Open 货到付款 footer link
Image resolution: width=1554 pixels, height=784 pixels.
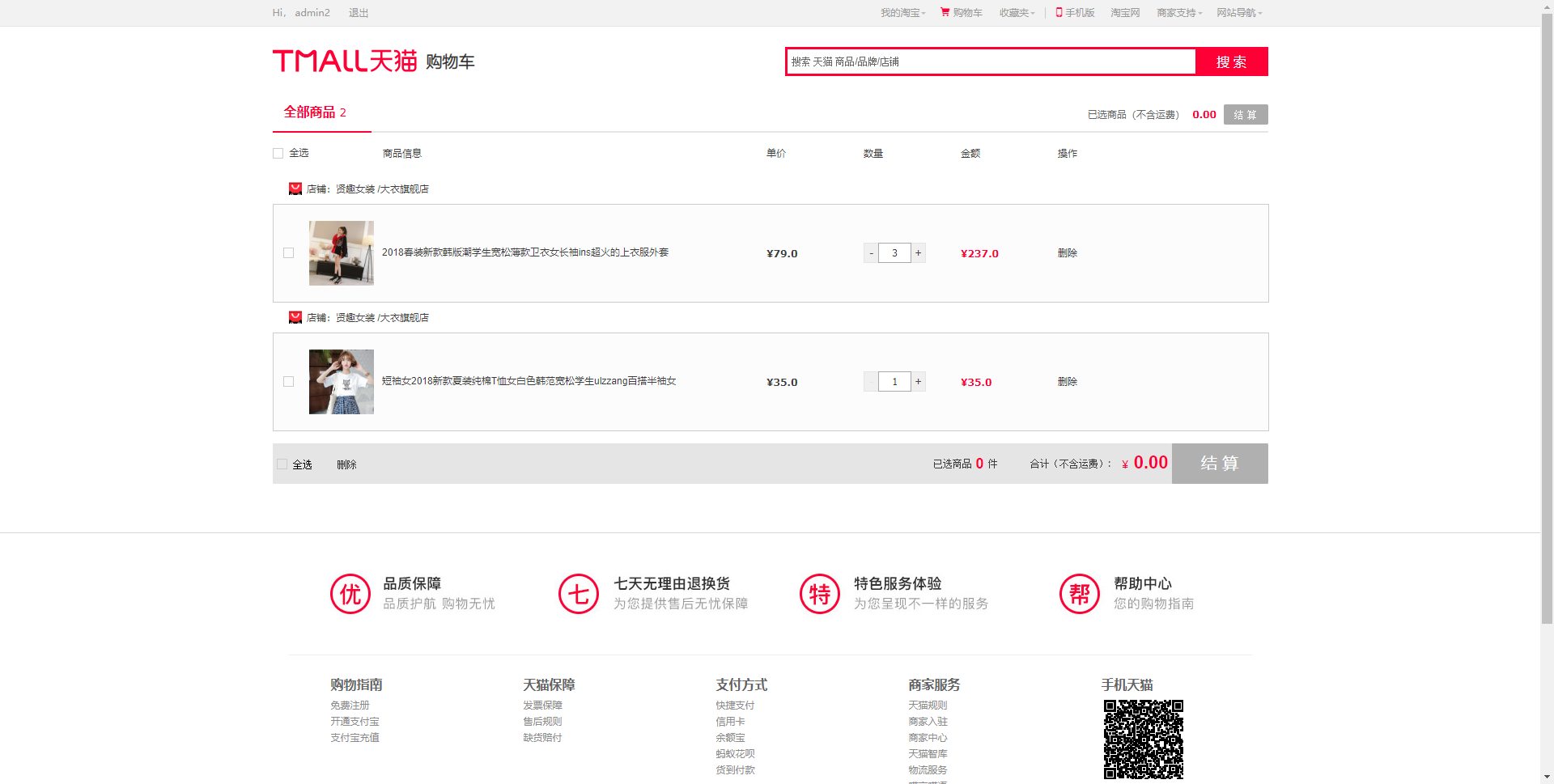tap(735, 770)
